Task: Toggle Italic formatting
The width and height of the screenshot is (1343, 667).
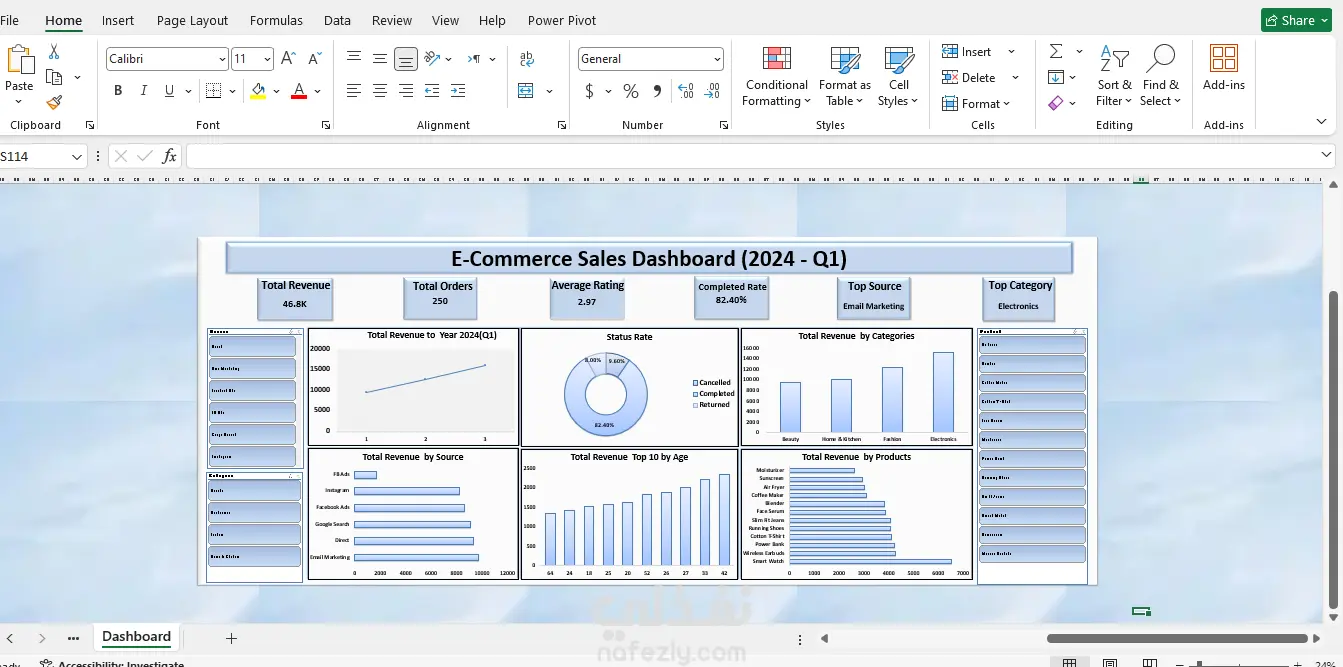Action: tap(144, 91)
